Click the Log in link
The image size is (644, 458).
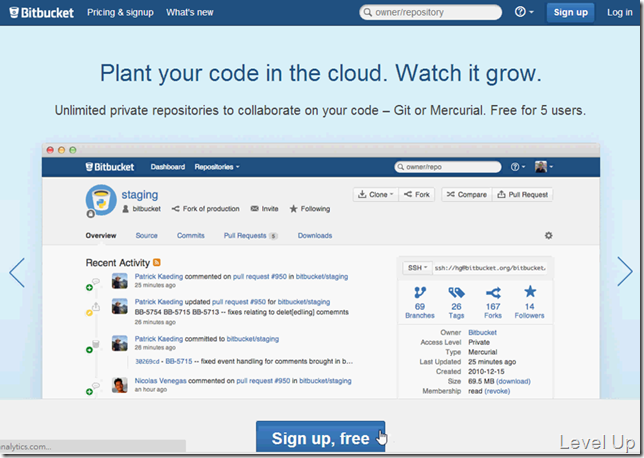[620, 12]
